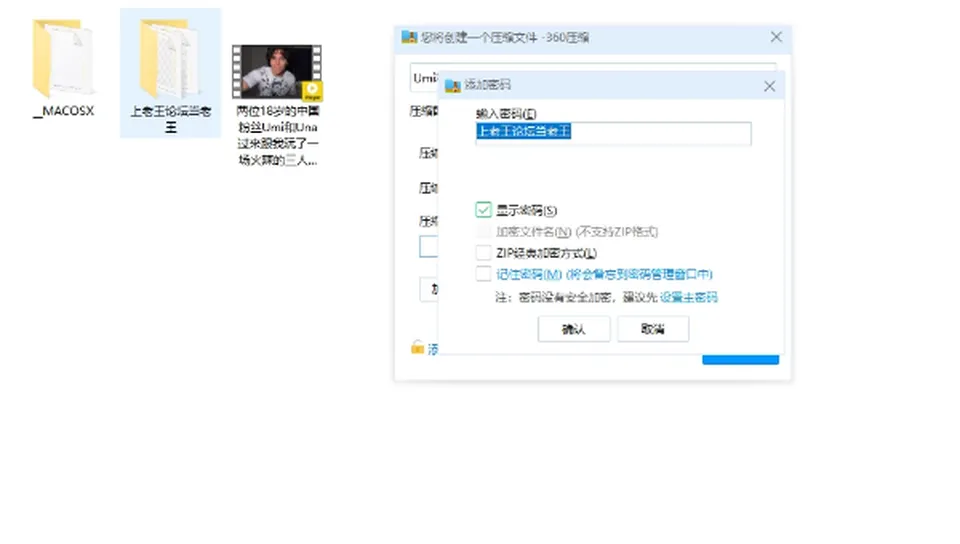Click the 添加密码 dialog title bar icon
Viewport: 960px width, 544px height.
[x=452, y=86]
